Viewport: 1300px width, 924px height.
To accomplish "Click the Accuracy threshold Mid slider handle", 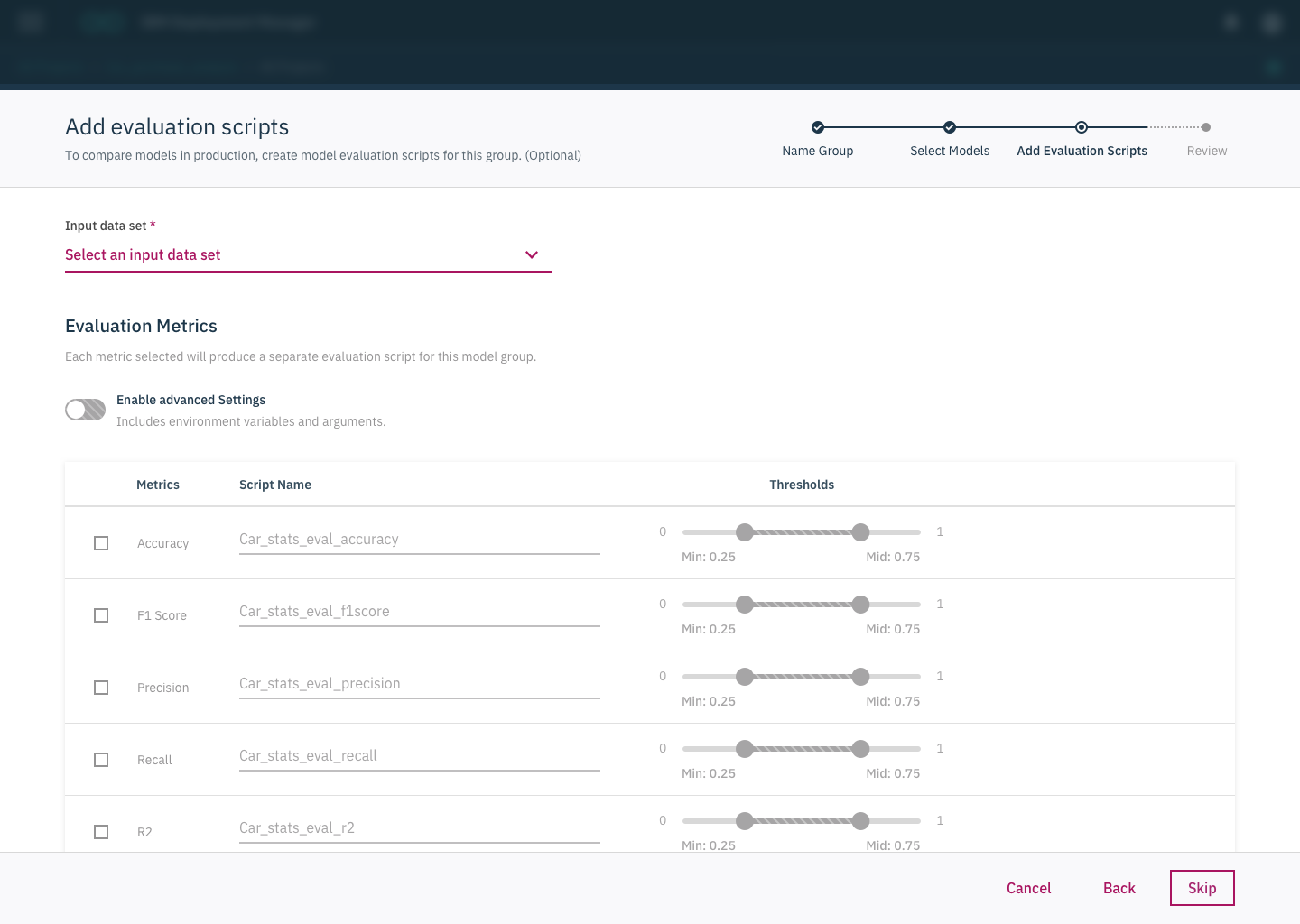I will [x=861, y=532].
